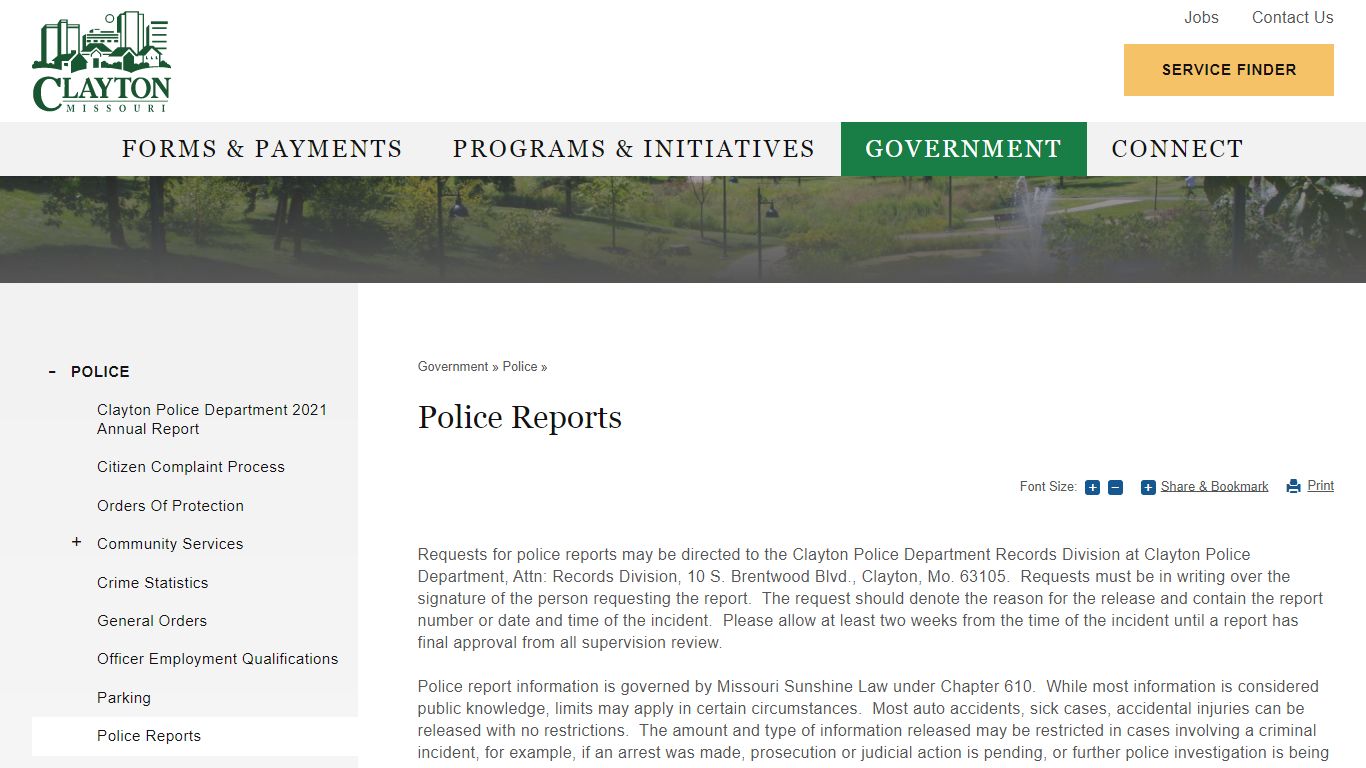Open the Connect menu
The width and height of the screenshot is (1366, 768).
pyautogui.click(x=1177, y=149)
